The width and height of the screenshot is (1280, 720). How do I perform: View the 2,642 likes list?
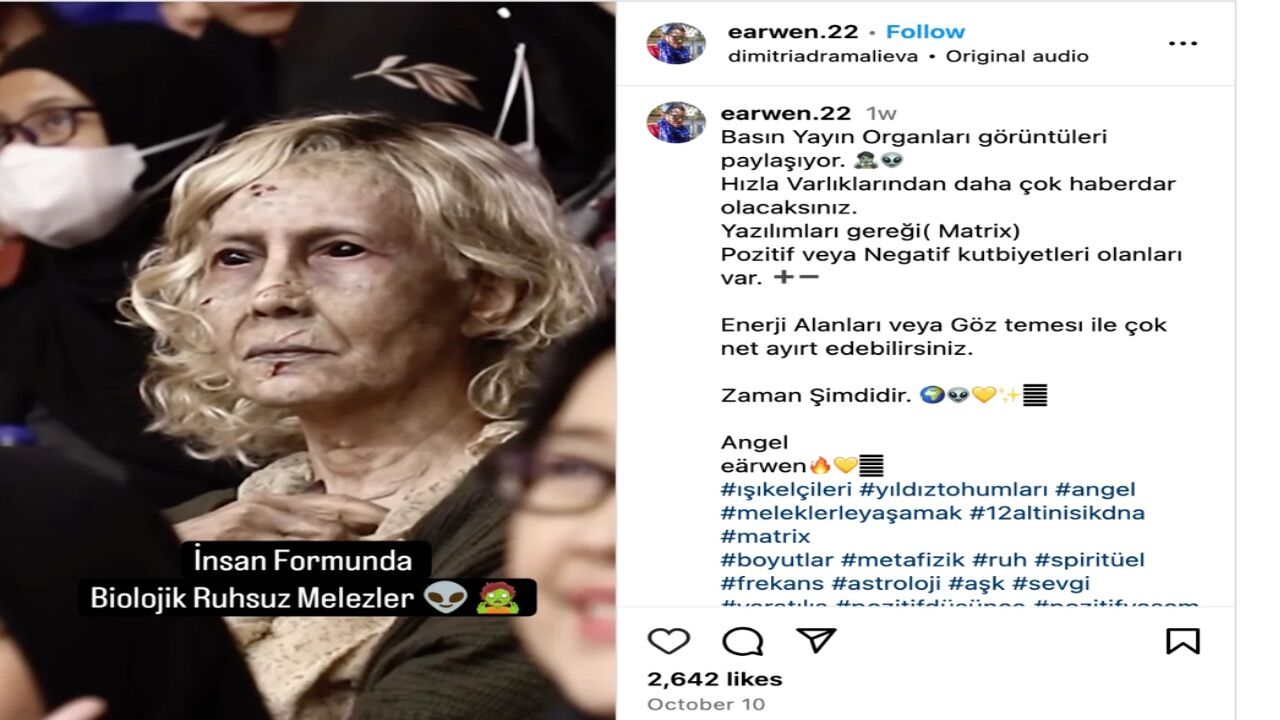pos(715,679)
